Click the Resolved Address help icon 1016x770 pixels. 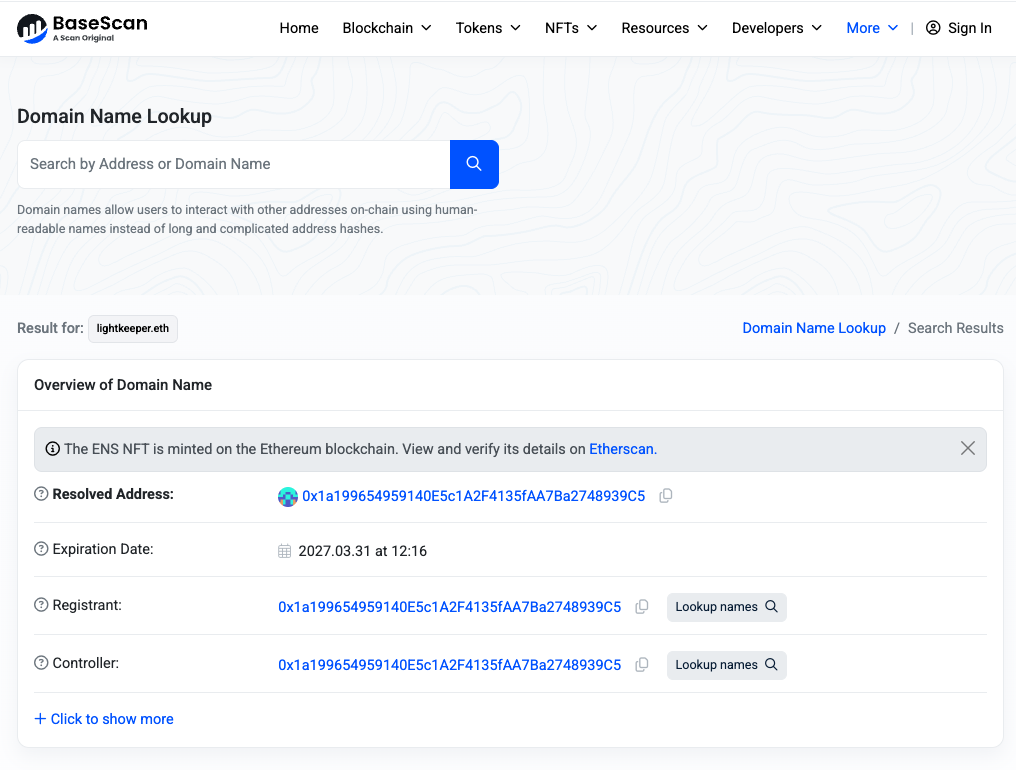pyautogui.click(x=41, y=494)
